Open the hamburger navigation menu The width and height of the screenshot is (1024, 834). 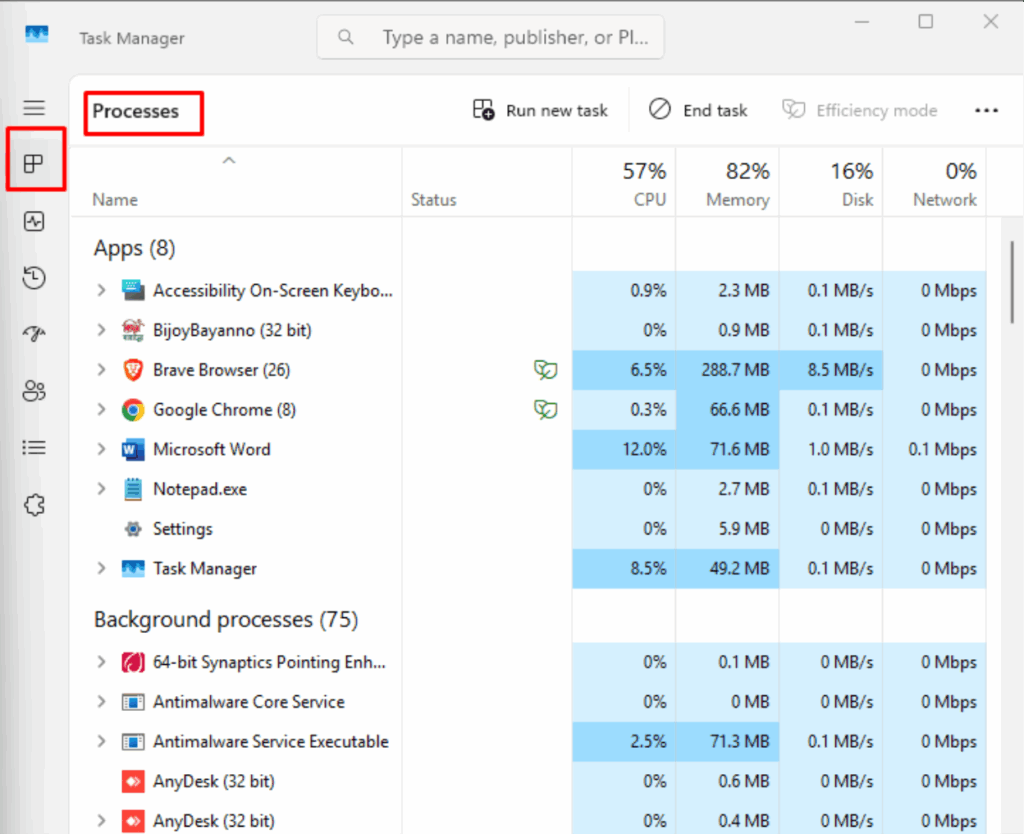pos(34,108)
